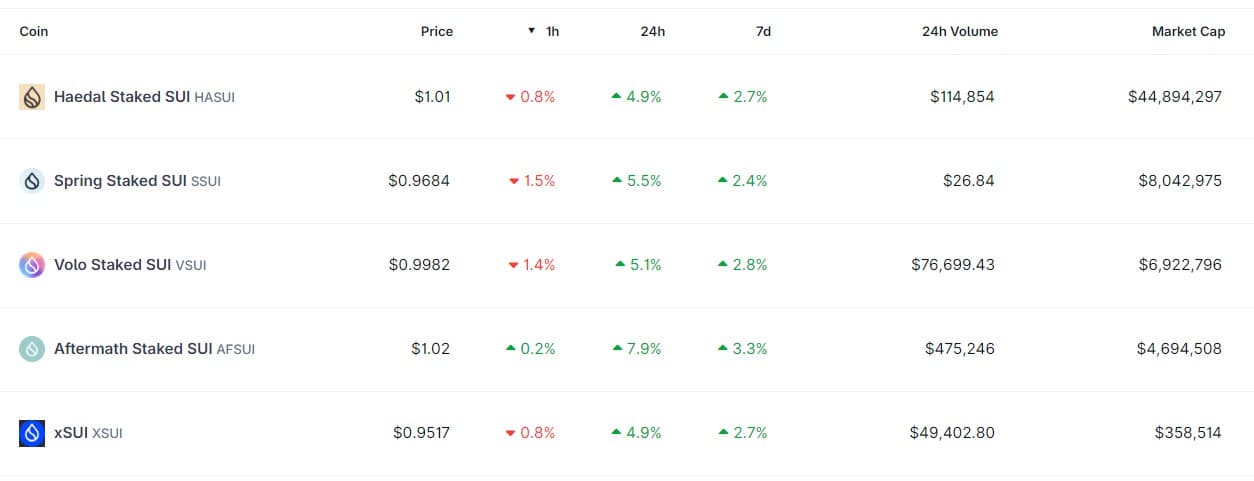Screen dimensions: 1254x481
Task: Sort by the 7d column header
Action: [763, 31]
